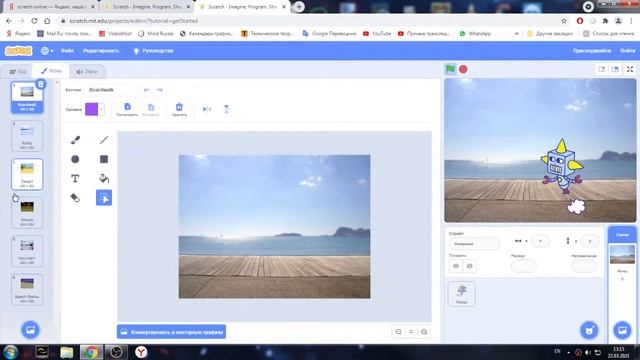Select the Rectangle tool
The width and height of the screenshot is (640, 360).
pos(104,159)
